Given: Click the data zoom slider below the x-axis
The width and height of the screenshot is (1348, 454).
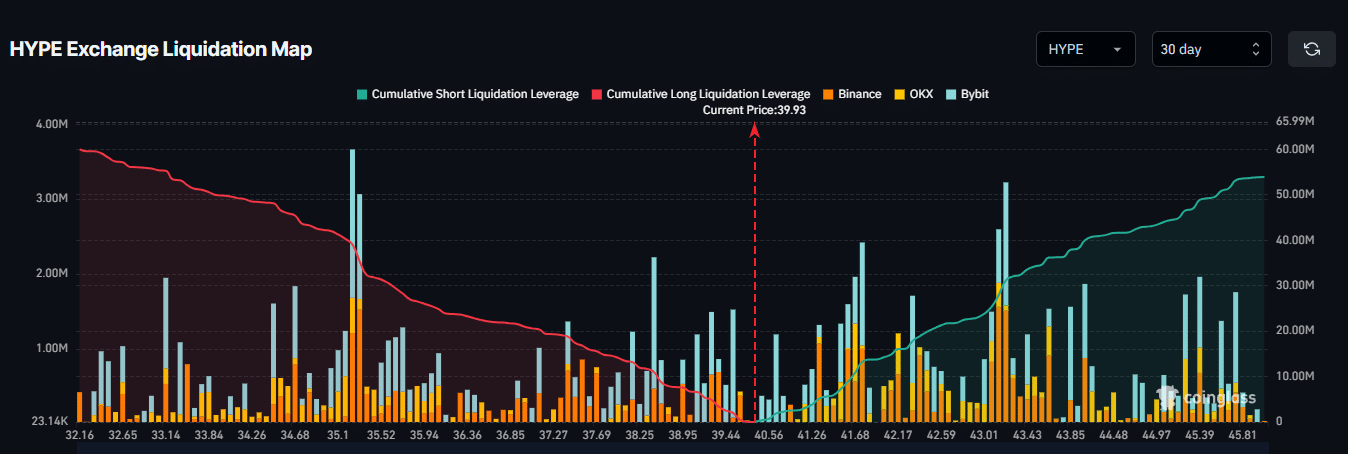Looking at the screenshot, I should (670, 447).
